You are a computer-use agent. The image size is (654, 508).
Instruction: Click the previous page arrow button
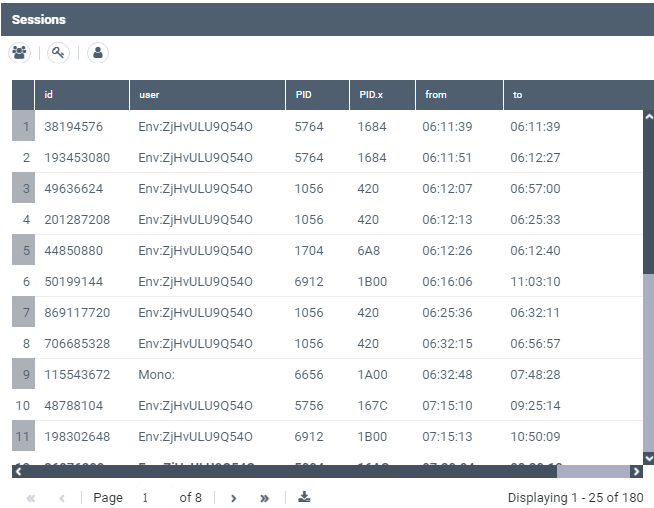(x=61, y=497)
